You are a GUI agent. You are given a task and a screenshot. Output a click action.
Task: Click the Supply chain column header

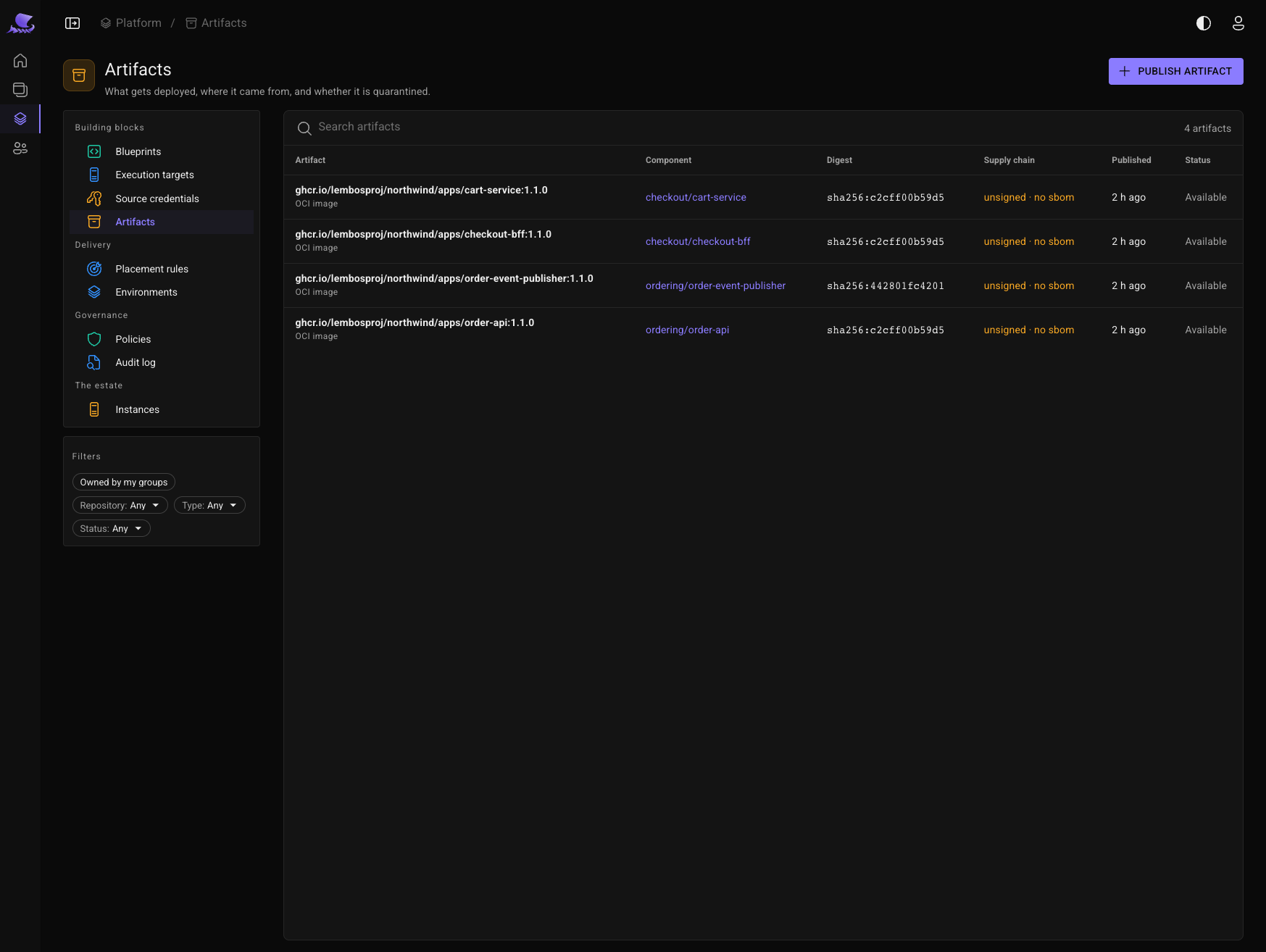[1009, 160]
